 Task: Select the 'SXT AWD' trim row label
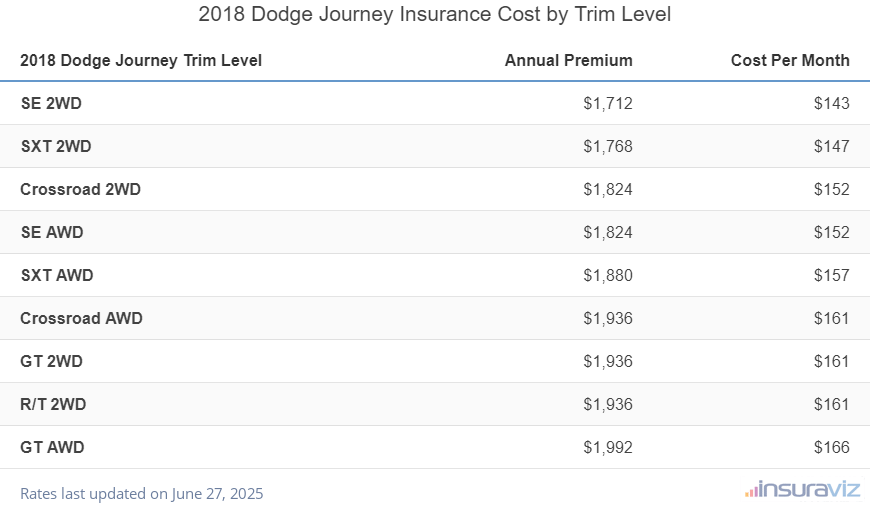click(57, 275)
